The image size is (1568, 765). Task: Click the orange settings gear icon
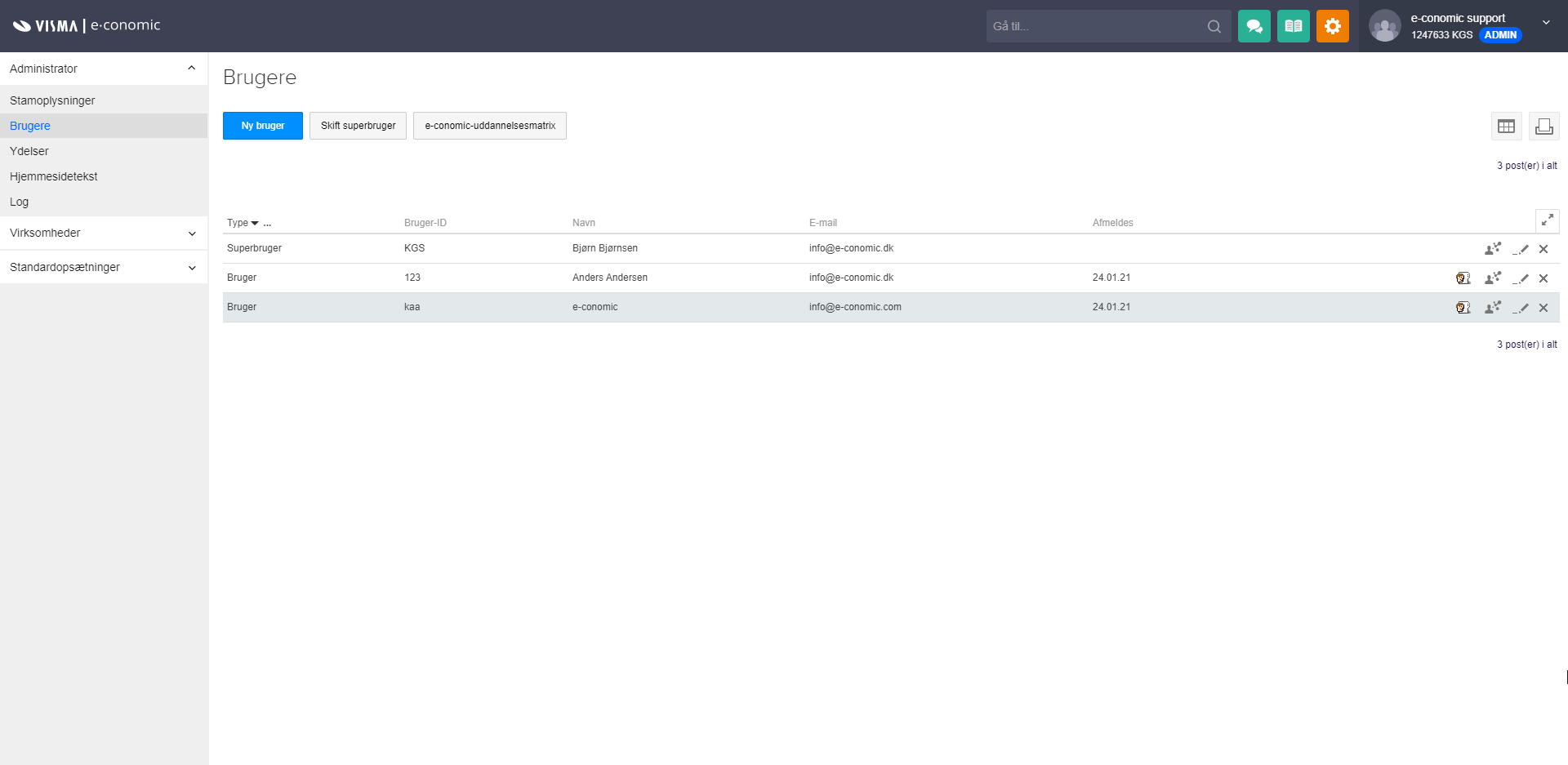pyautogui.click(x=1332, y=26)
